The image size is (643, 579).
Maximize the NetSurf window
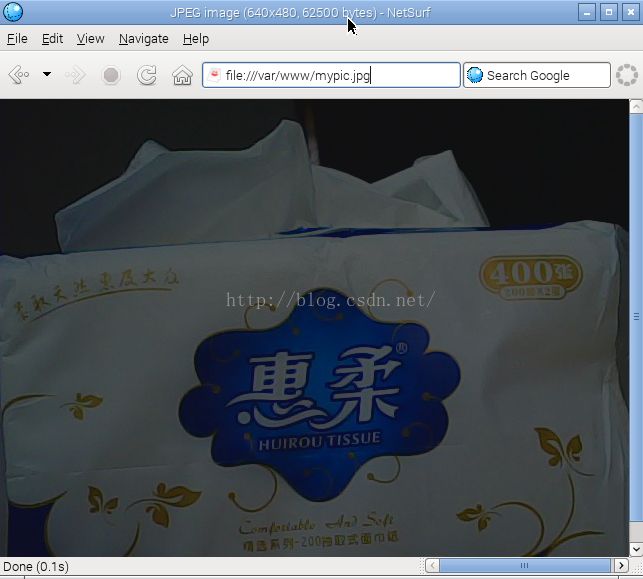pyautogui.click(x=609, y=12)
